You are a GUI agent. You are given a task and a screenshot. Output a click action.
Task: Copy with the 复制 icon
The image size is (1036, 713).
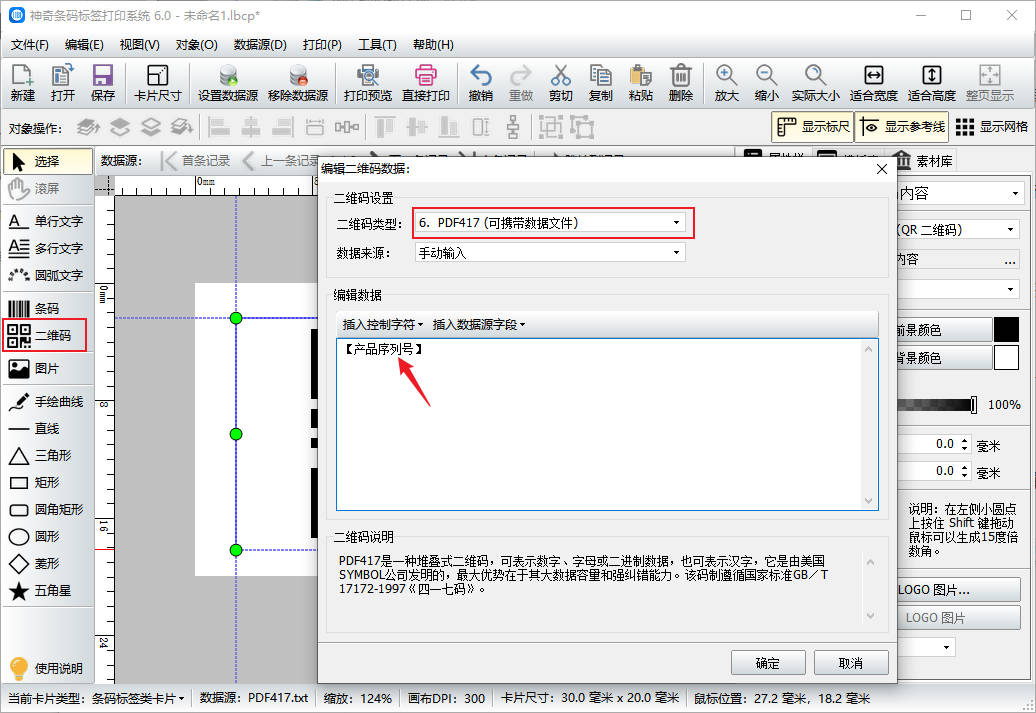pyautogui.click(x=601, y=83)
